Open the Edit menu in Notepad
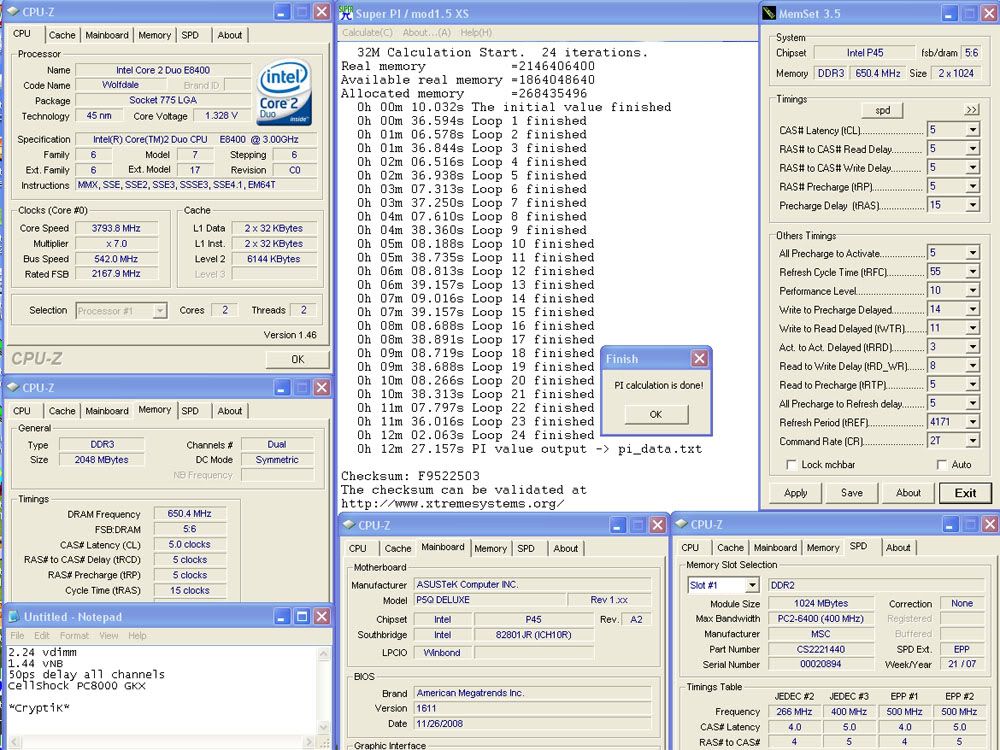The width and height of the screenshot is (1000, 750). pos(42,635)
